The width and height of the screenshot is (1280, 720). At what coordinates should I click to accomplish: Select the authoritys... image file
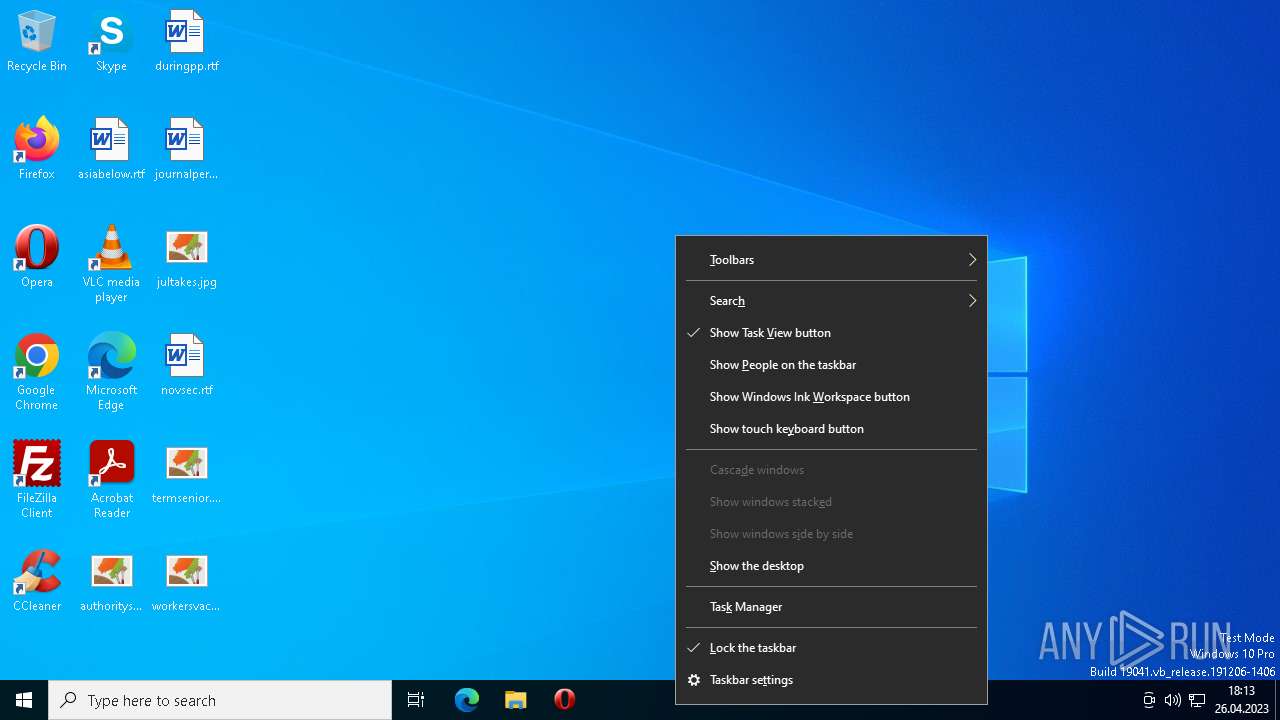click(111, 581)
